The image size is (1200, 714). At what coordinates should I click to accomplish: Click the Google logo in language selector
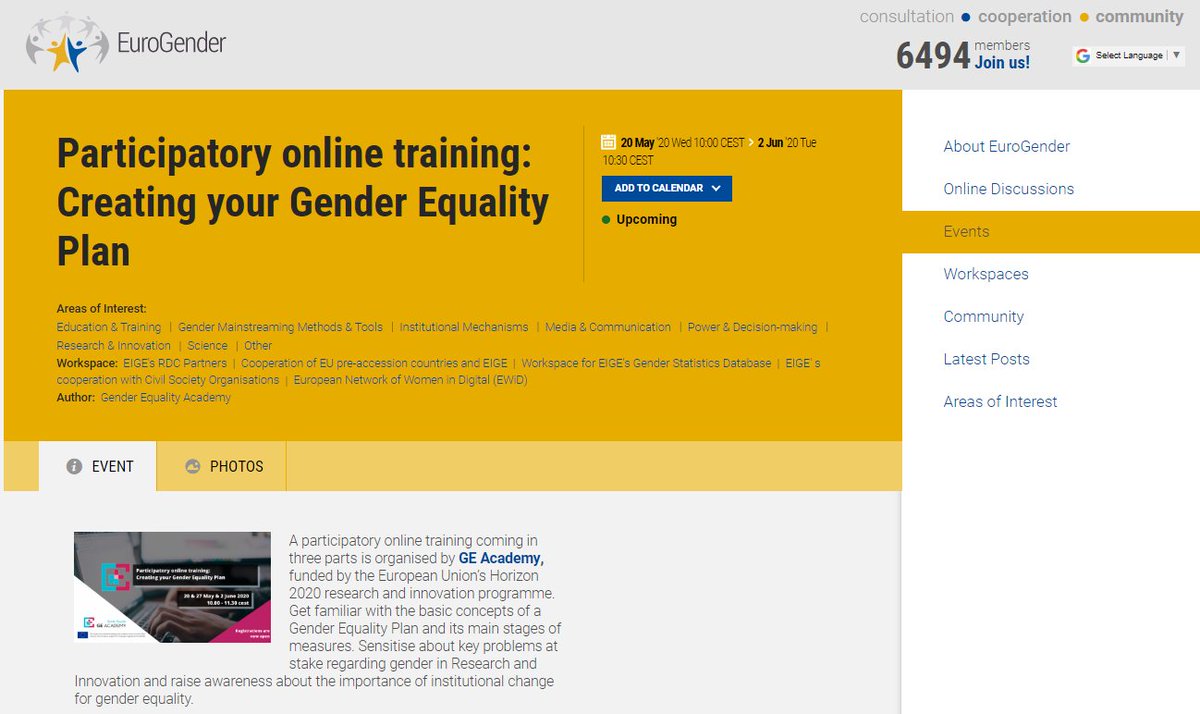pos(1083,56)
